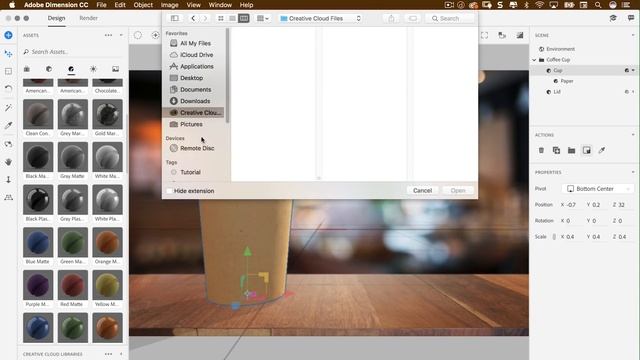Open the Creative Cloud Files location dropdown

(x=320, y=18)
